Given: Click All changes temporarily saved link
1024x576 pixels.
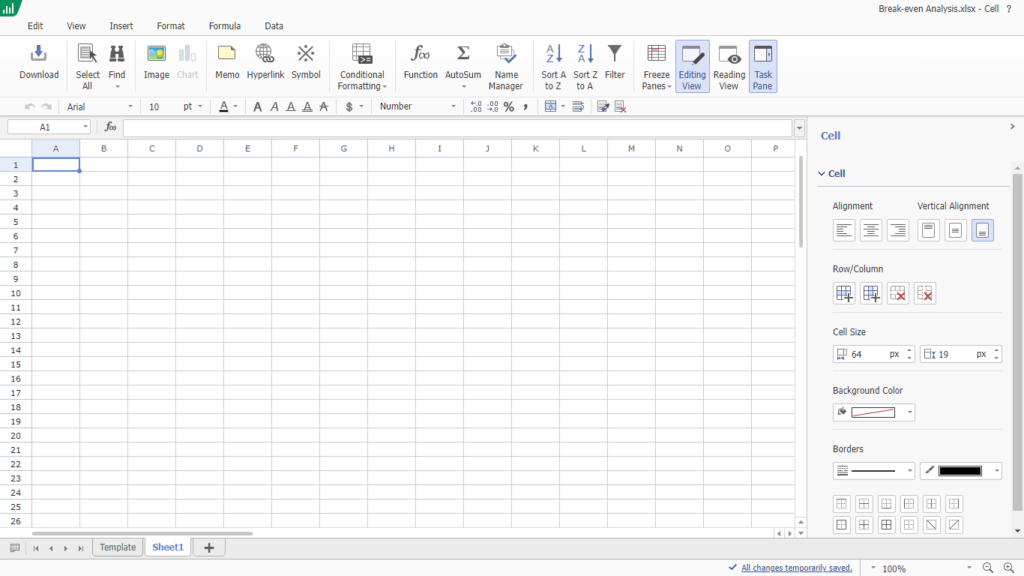Looking at the screenshot, I should tap(797, 568).
